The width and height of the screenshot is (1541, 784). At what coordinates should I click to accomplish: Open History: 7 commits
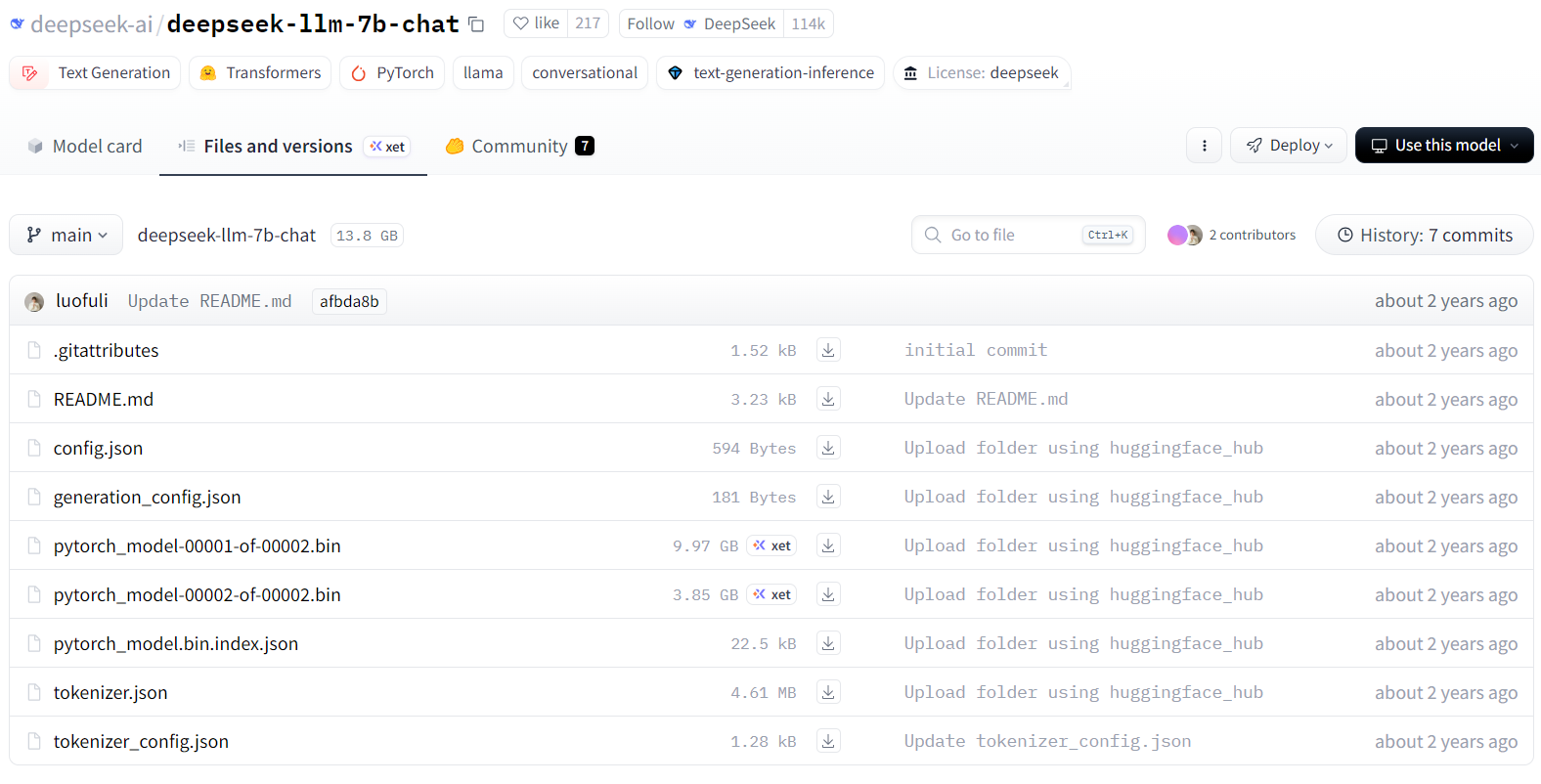point(1424,235)
